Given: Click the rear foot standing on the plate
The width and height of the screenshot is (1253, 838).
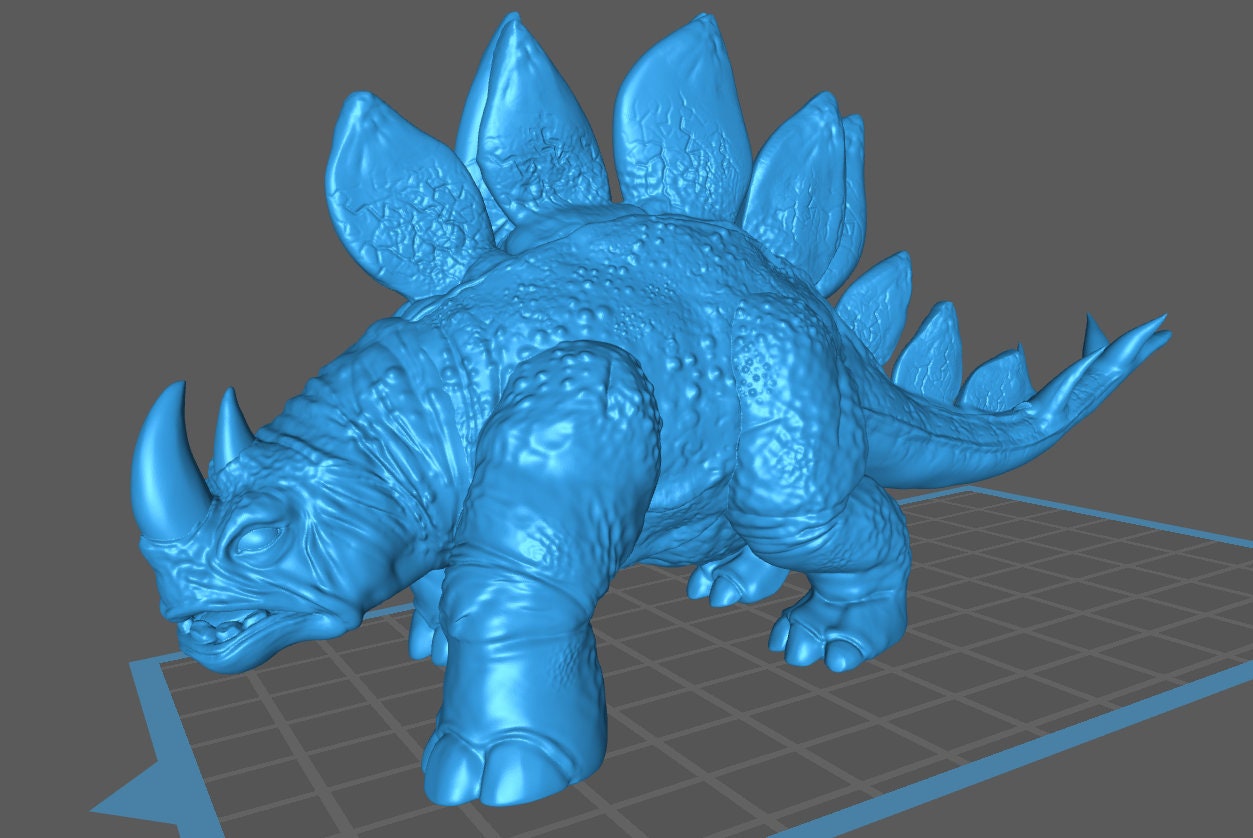Looking at the screenshot, I should (820, 635).
